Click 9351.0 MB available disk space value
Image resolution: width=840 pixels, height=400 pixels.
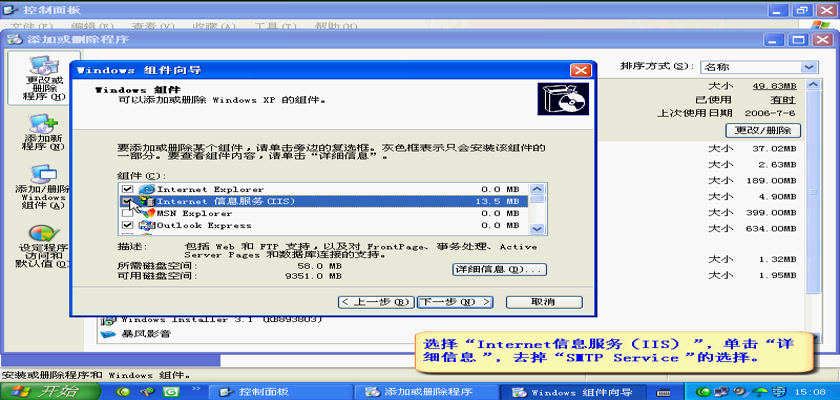click(x=313, y=276)
